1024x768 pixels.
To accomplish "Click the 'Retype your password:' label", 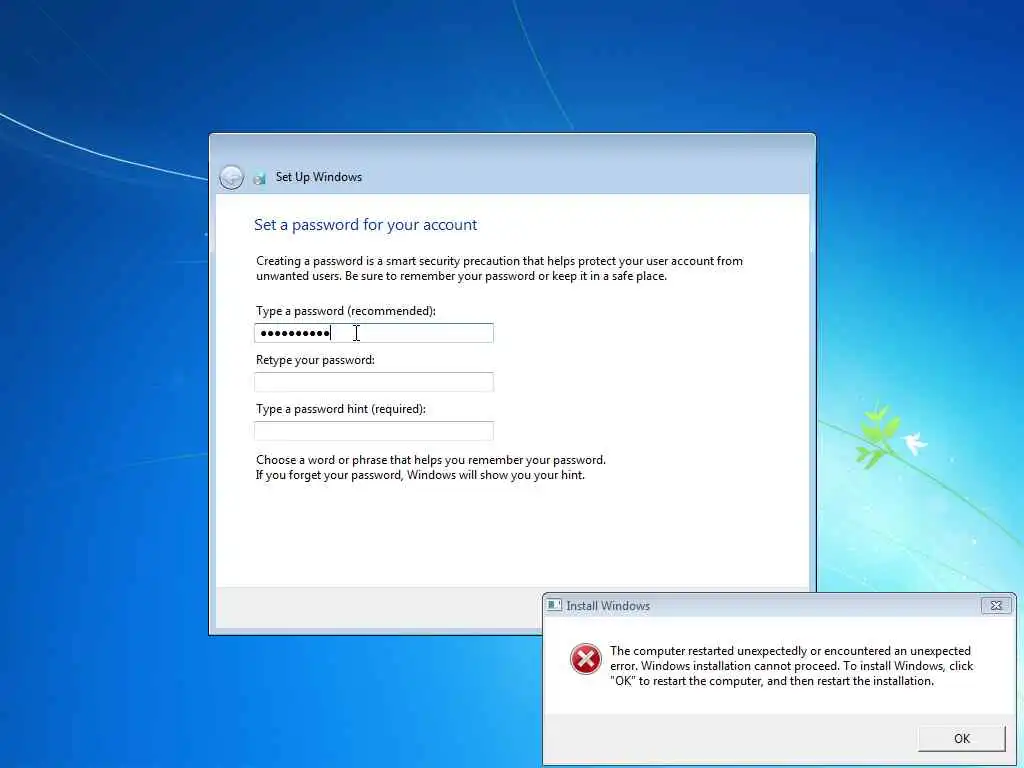I will tap(315, 360).
